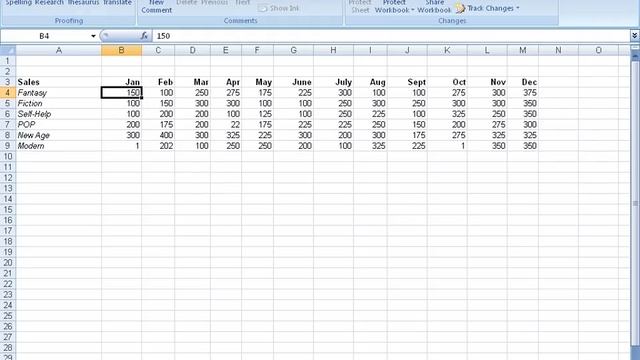Select row 15 header

point(8,209)
